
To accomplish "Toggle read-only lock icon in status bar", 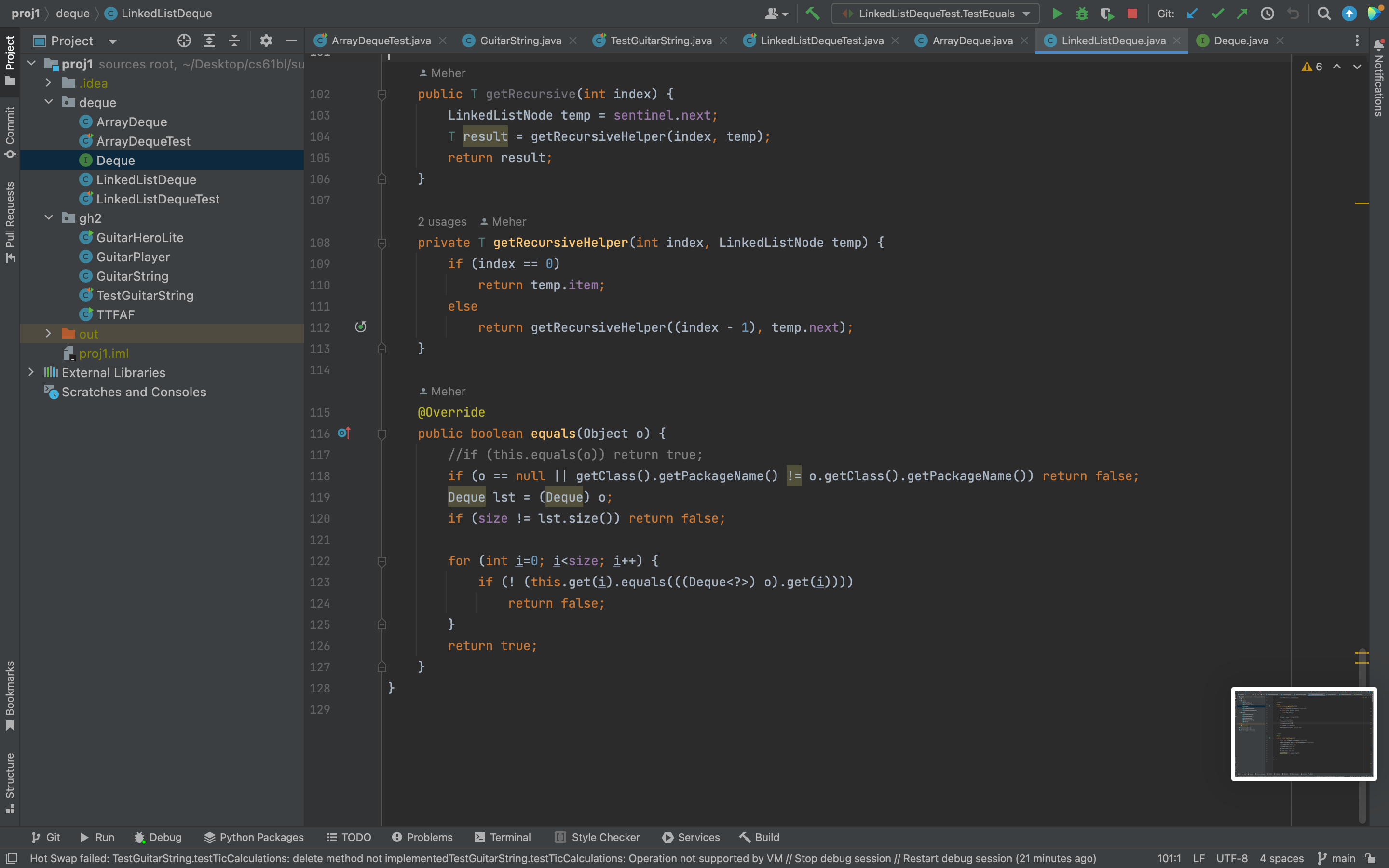I will coord(1371,858).
